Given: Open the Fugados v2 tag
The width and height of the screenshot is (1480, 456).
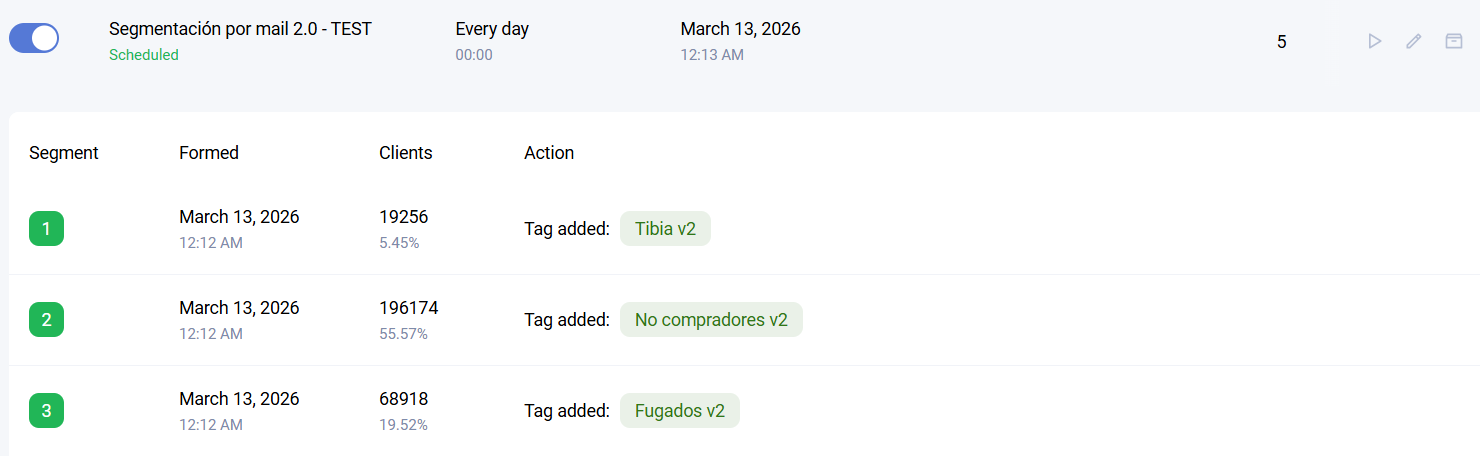Looking at the screenshot, I should (x=679, y=411).
